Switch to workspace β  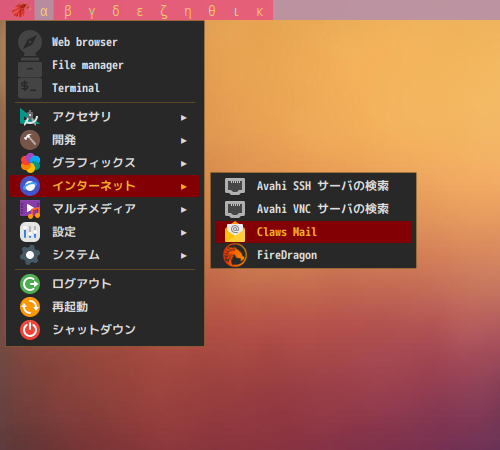point(68,11)
